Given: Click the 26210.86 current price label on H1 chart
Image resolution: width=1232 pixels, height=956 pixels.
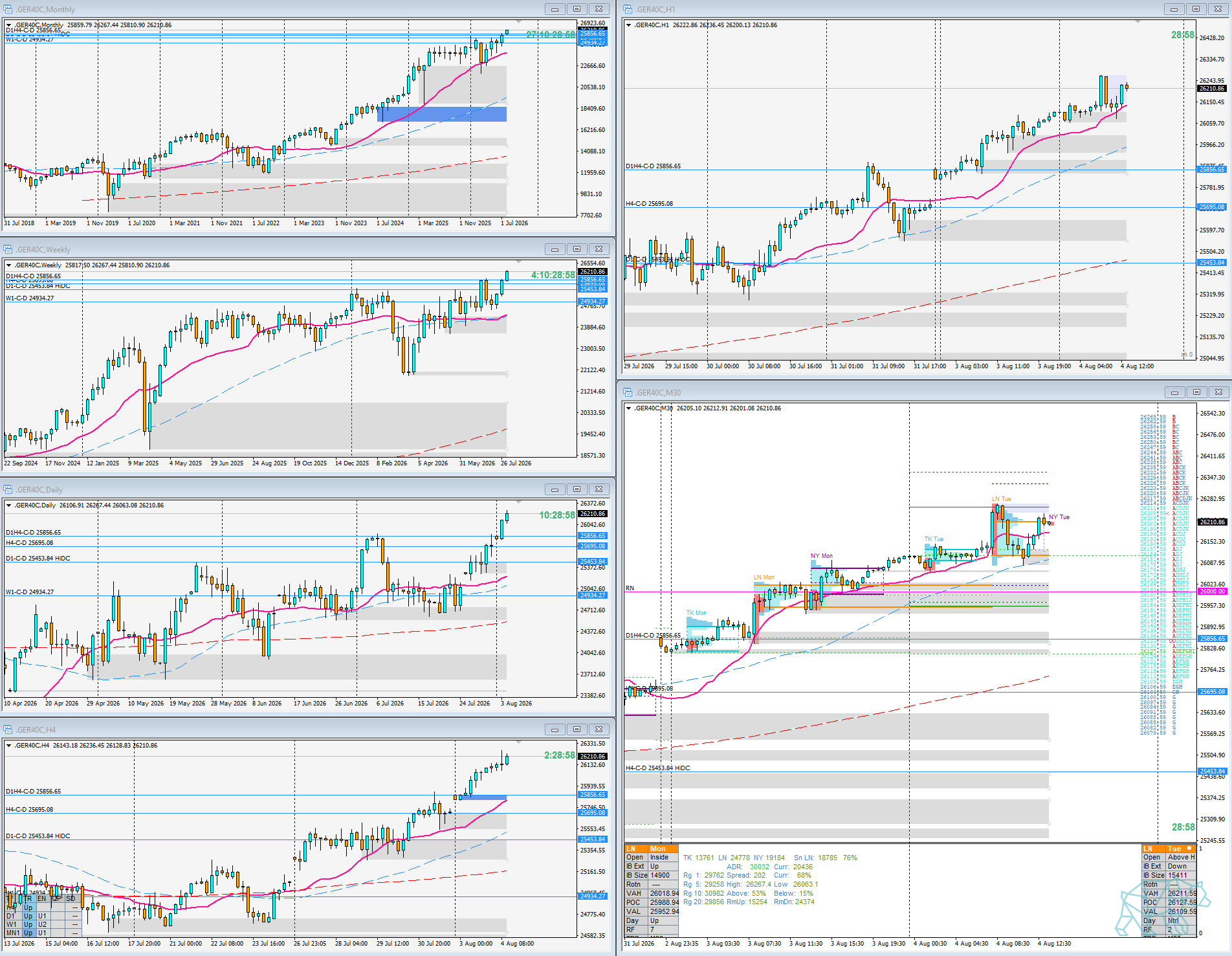Looking at the screenshot, I should (x=1212, y=89).
